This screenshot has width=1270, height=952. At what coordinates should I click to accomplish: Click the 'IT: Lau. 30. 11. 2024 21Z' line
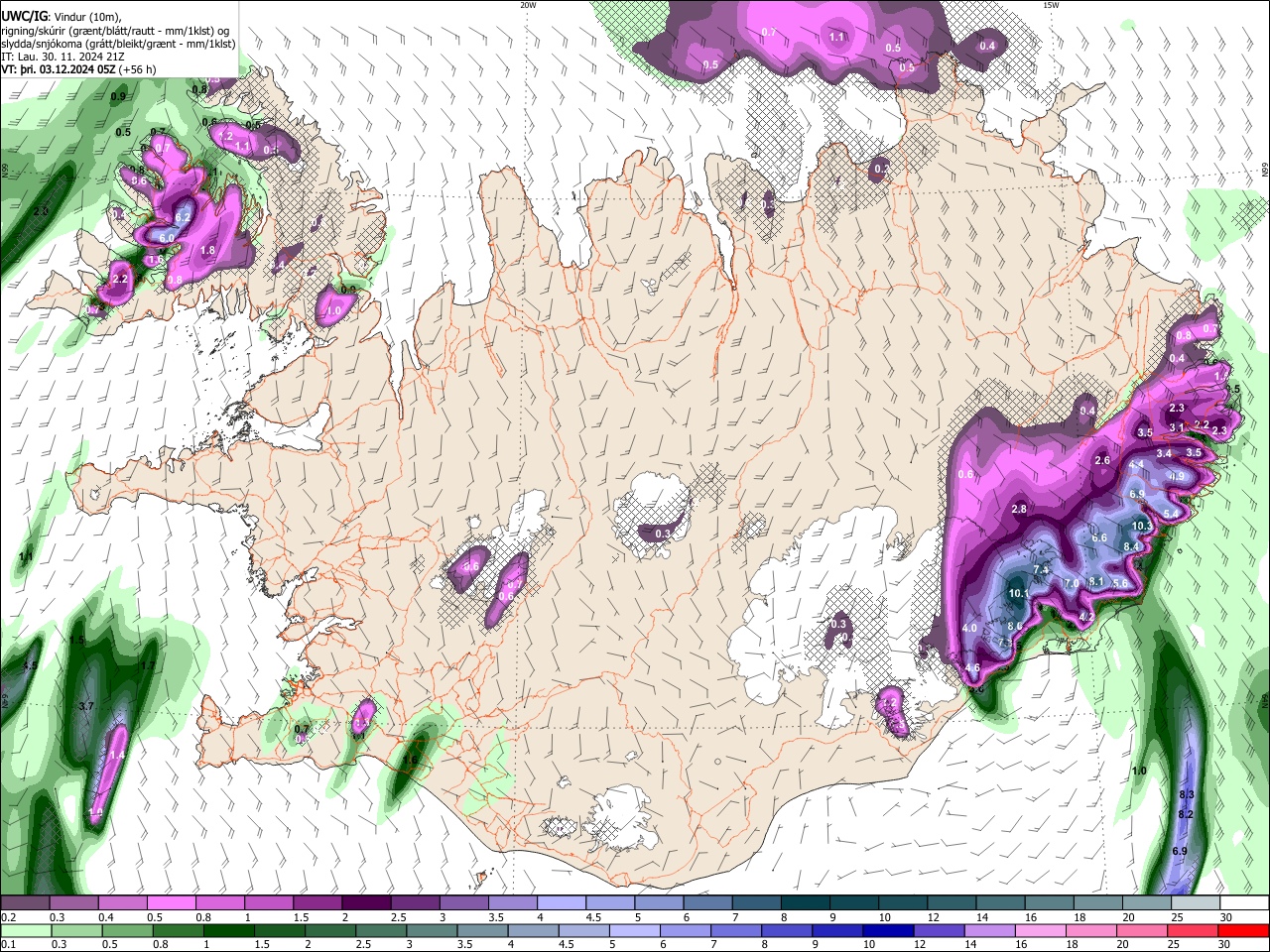[63, 58]
